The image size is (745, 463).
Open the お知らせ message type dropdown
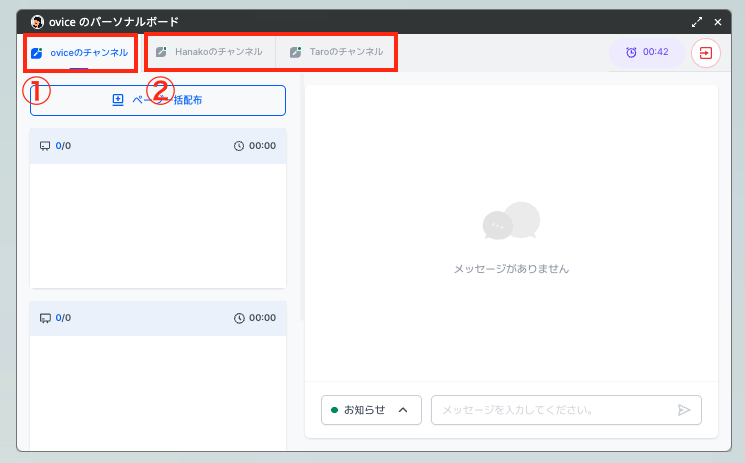[371, 410]
